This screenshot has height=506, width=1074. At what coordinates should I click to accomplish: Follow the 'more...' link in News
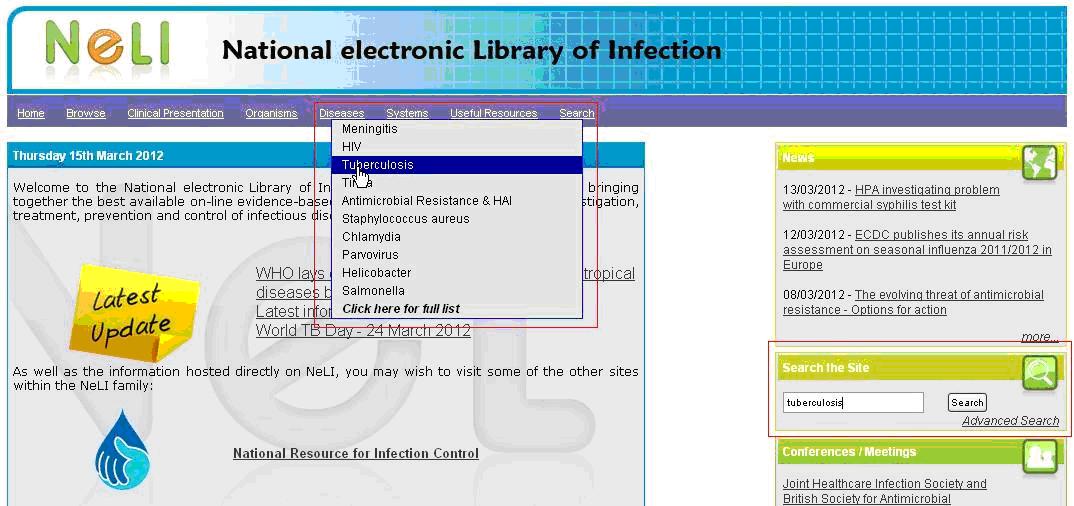click(x=1039, y=337)
